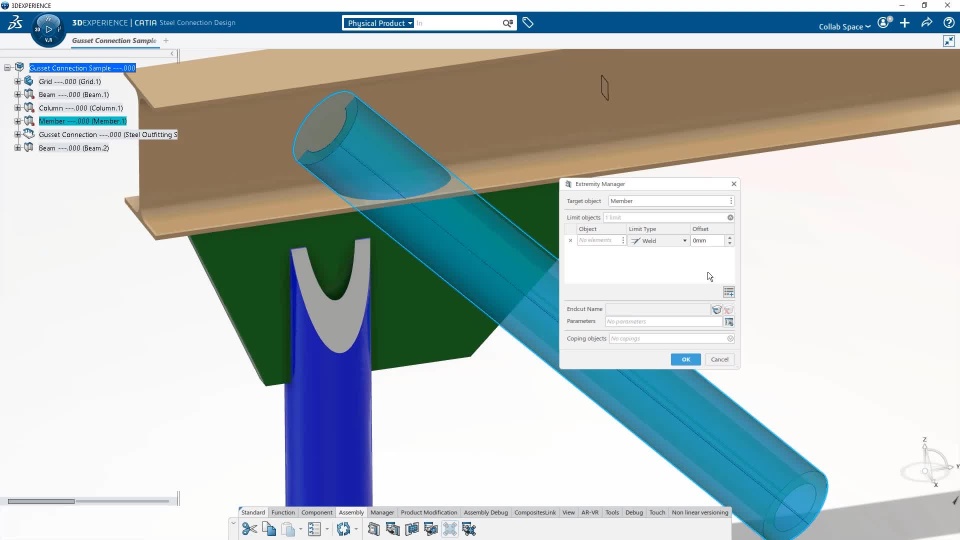Open the Target object options menu

click(x=731, y=201)
